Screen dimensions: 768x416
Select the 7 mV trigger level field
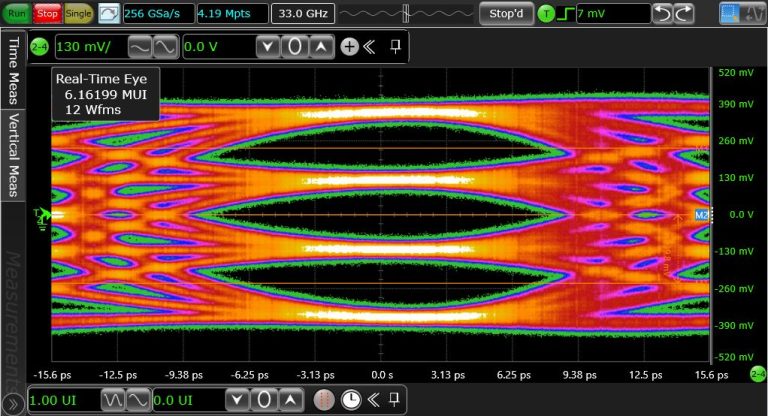tap(614, 13)
